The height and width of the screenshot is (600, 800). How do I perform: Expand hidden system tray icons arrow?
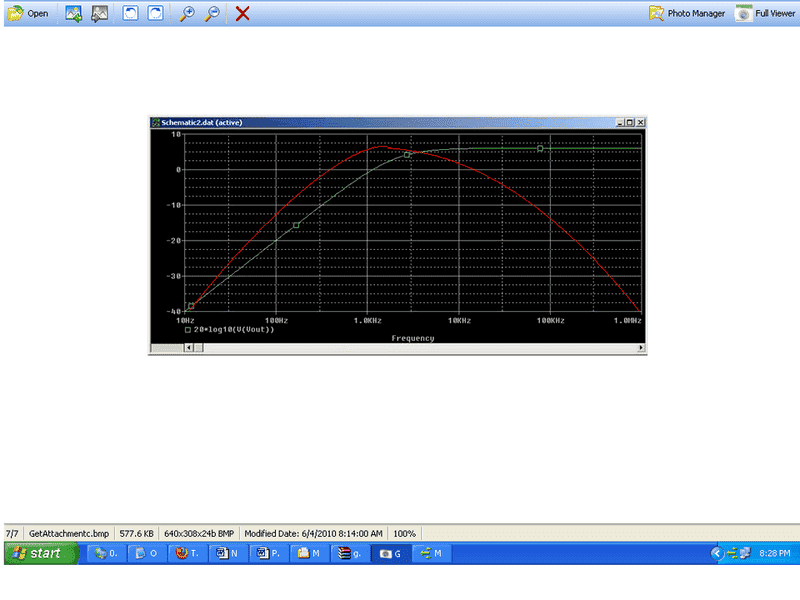(716, 553)
